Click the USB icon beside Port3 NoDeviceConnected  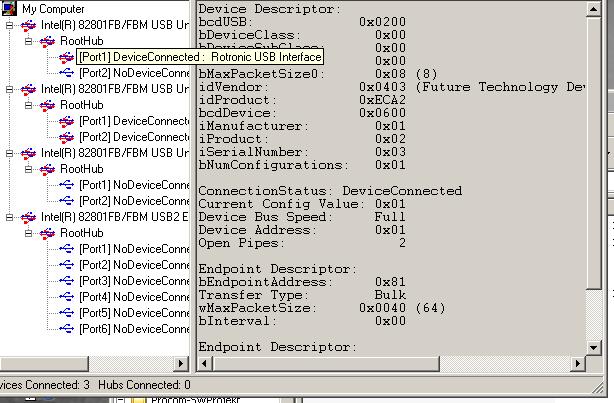coord(67,281)
